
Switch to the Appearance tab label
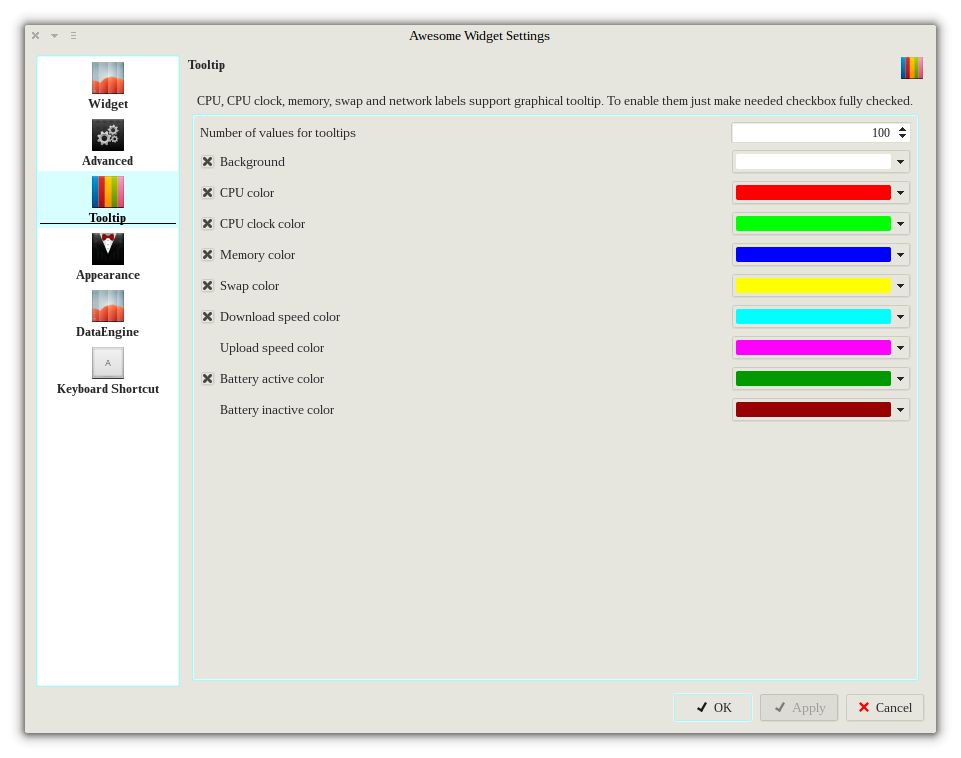point(108,275)
